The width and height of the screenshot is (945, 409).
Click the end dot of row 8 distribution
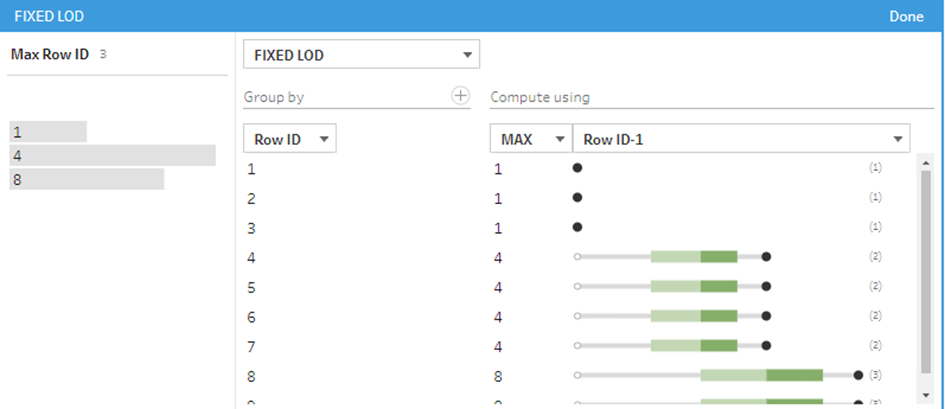pyautogui.click(x=858, y=375)
